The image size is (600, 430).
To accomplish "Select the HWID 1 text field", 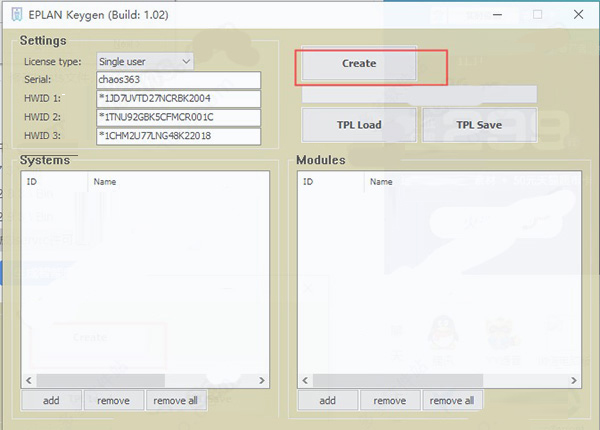I will click(x=179, y=99).
